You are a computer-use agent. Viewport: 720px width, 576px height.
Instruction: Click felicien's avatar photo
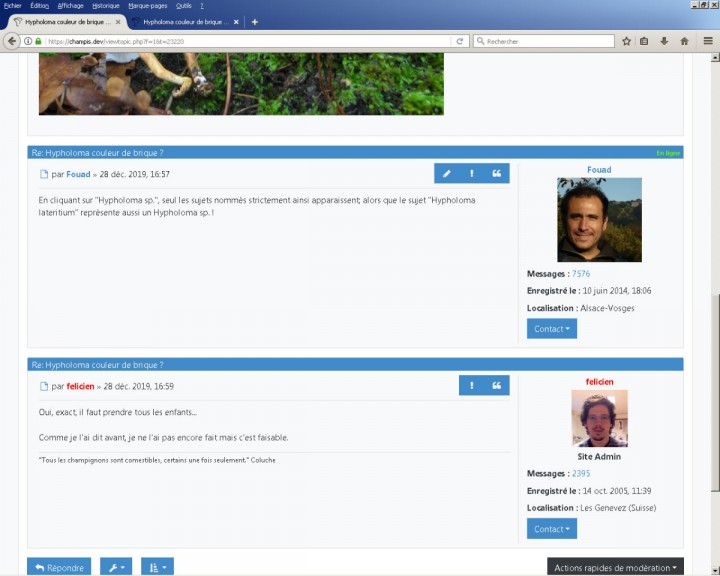coord(599,418)
